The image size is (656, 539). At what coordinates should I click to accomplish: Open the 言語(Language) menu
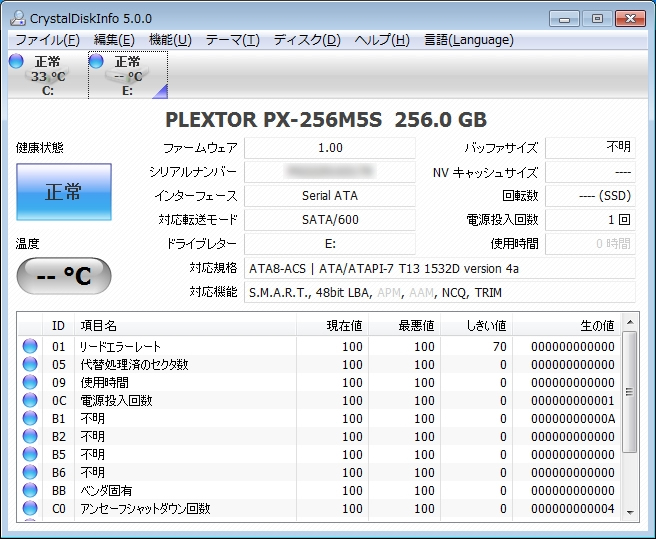(x=469, y=40)
